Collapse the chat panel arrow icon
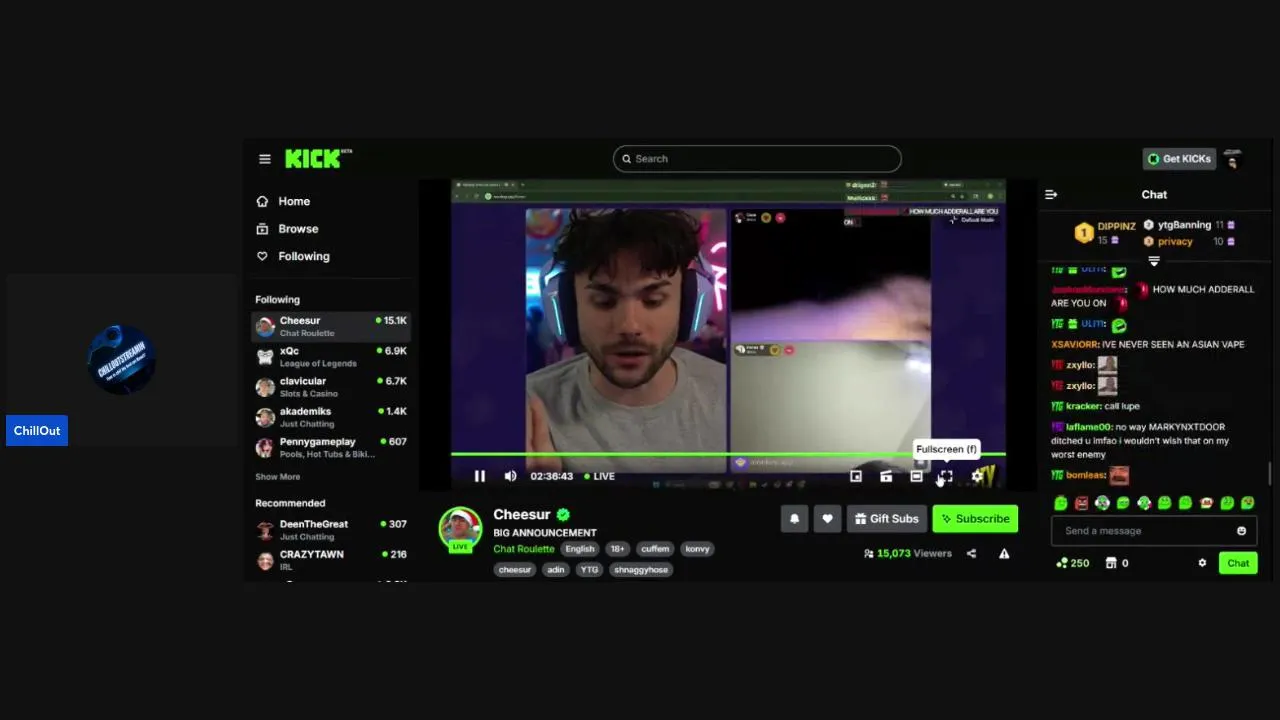The height and width of the screenshot is (720, 1280). [x=1051, y=195]
